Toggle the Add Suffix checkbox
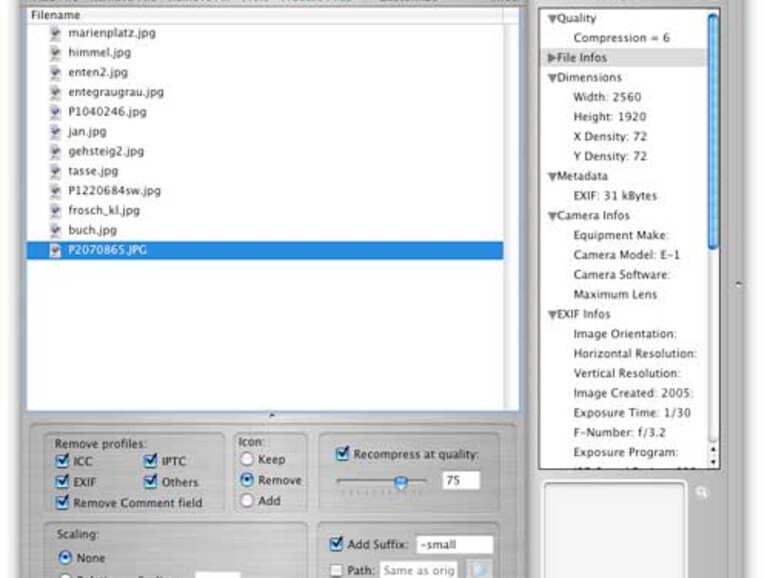 click(336, 544)
